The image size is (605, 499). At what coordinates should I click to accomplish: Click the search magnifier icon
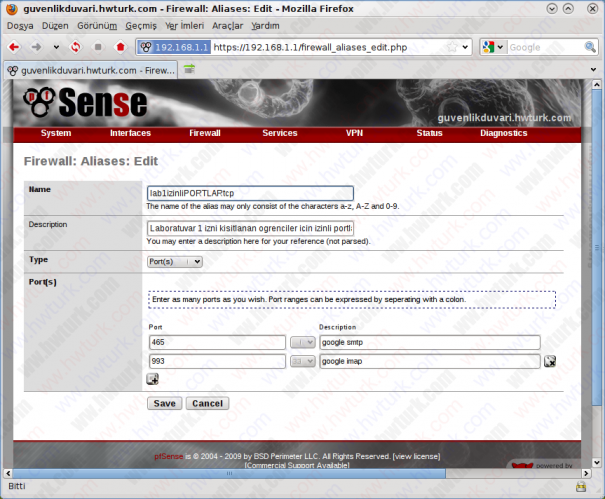click(590, 47)
